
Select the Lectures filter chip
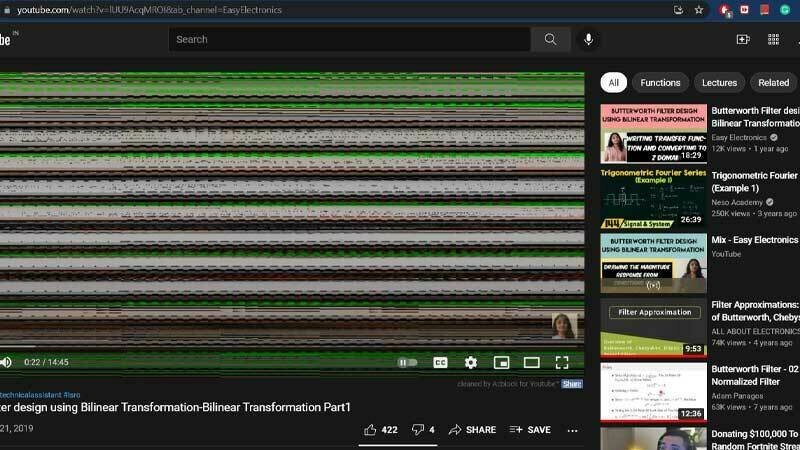tap(719, 83)
